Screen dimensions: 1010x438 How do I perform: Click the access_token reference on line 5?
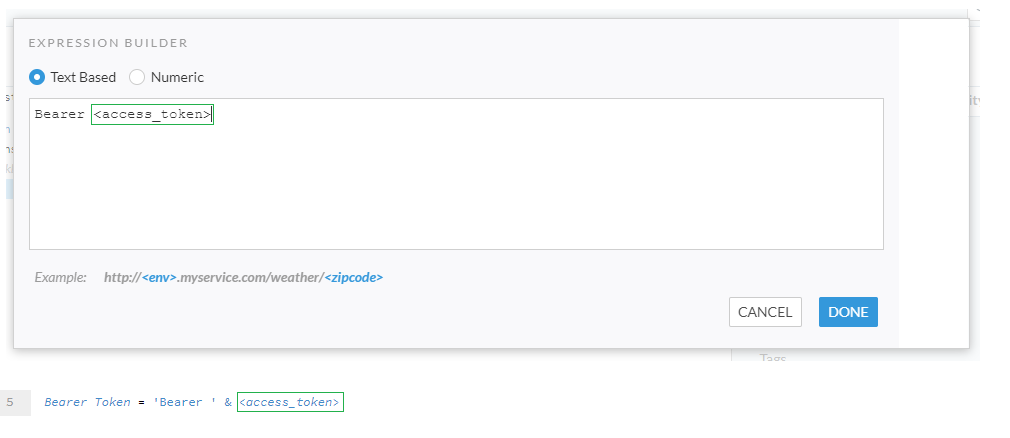(290, 402)
